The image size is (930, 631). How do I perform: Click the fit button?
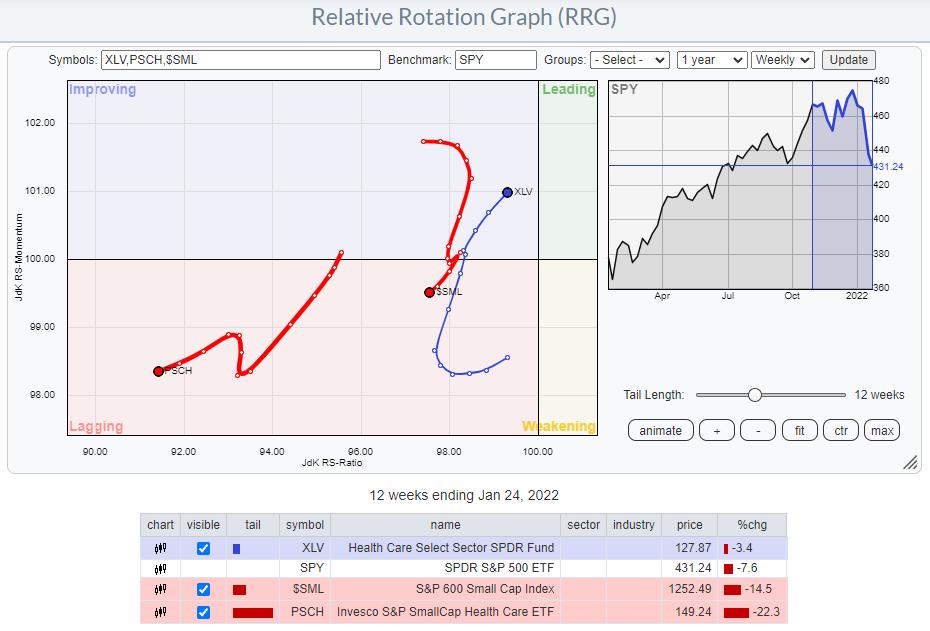pos(800,431)
